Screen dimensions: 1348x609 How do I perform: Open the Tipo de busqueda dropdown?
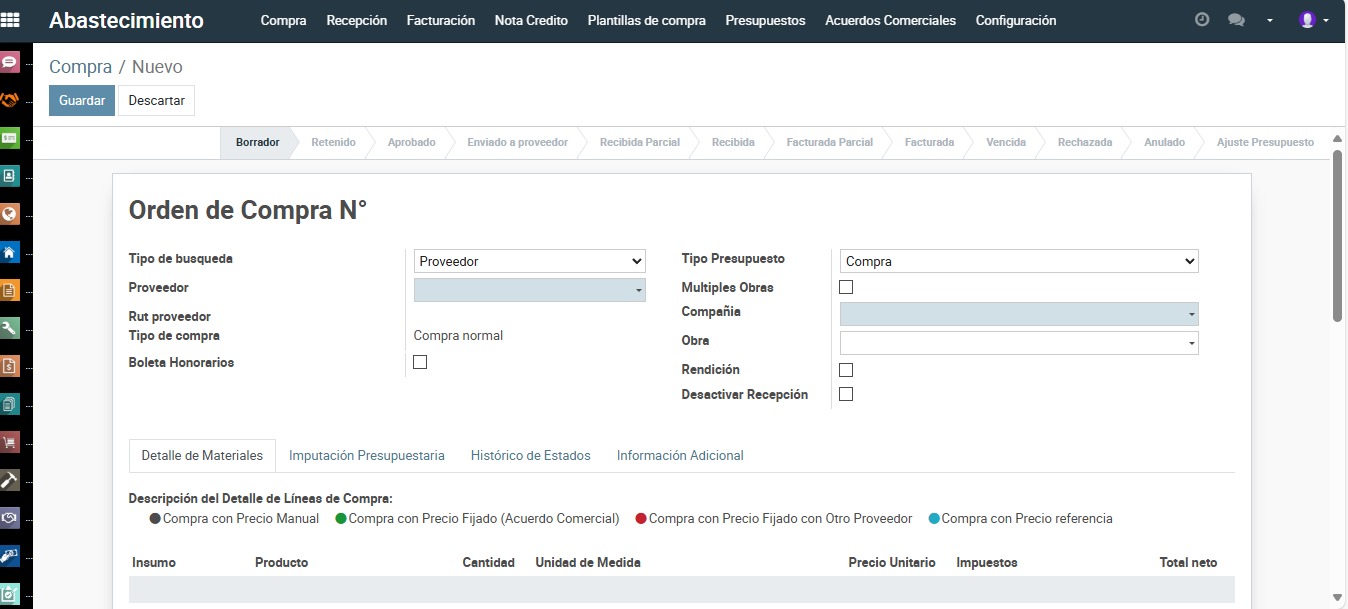[x=529, y=261]
